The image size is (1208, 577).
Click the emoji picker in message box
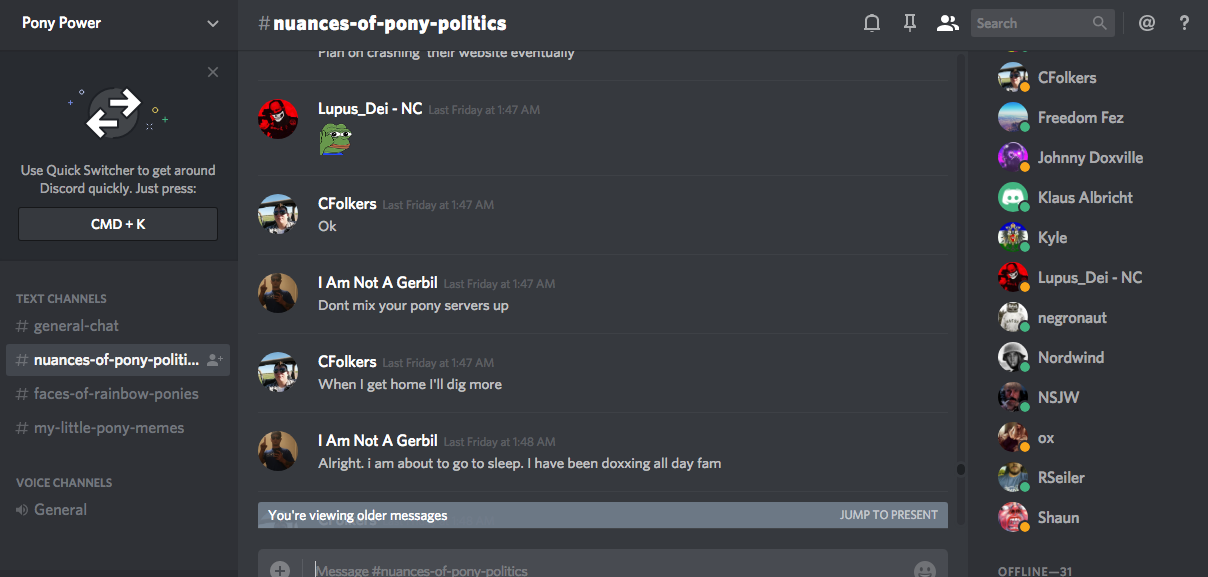[x=925, y=570]
